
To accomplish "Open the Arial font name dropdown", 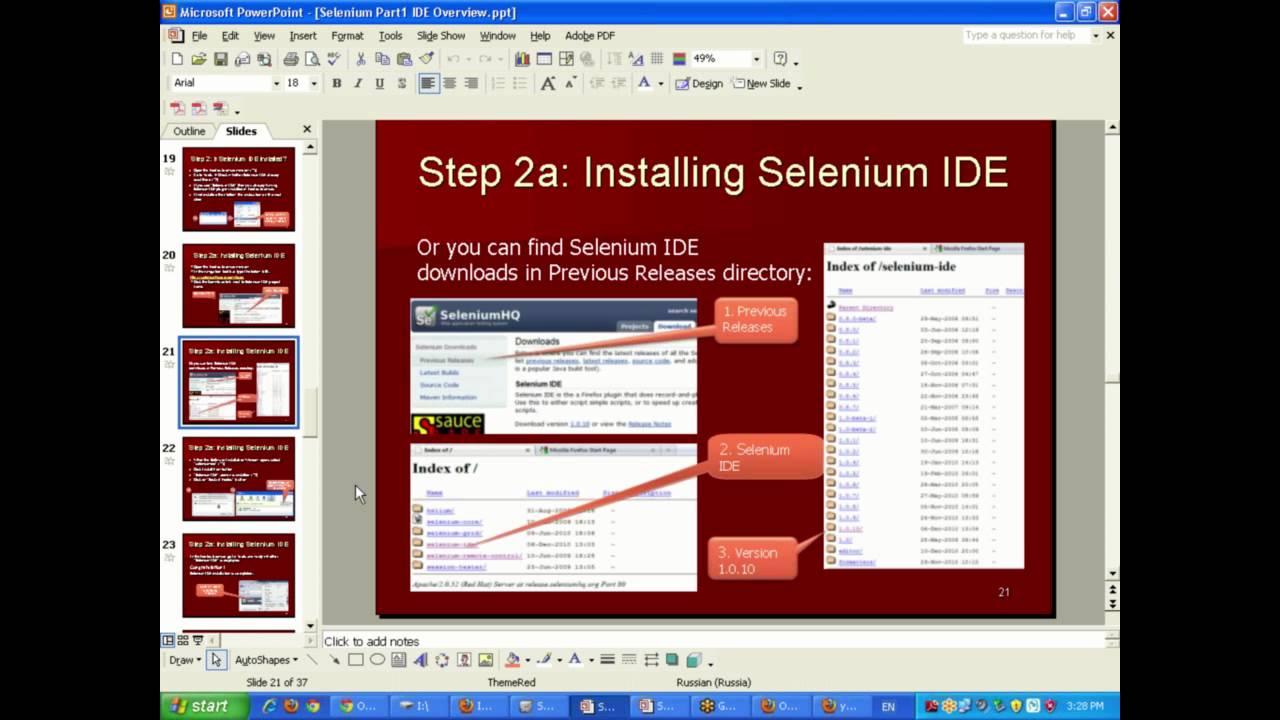I will 276,83.
